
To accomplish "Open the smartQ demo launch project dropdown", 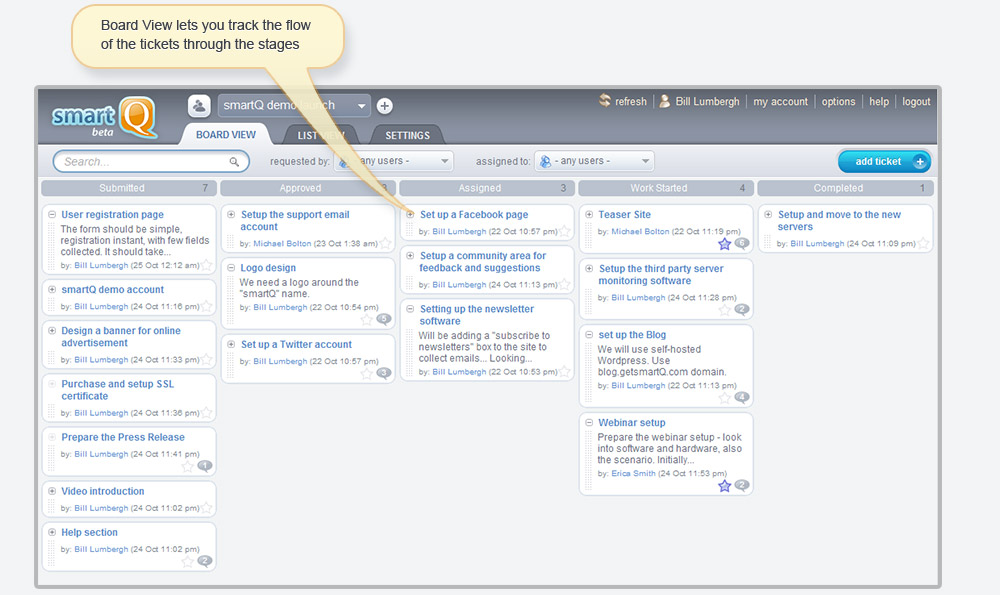I will [361, 106].
